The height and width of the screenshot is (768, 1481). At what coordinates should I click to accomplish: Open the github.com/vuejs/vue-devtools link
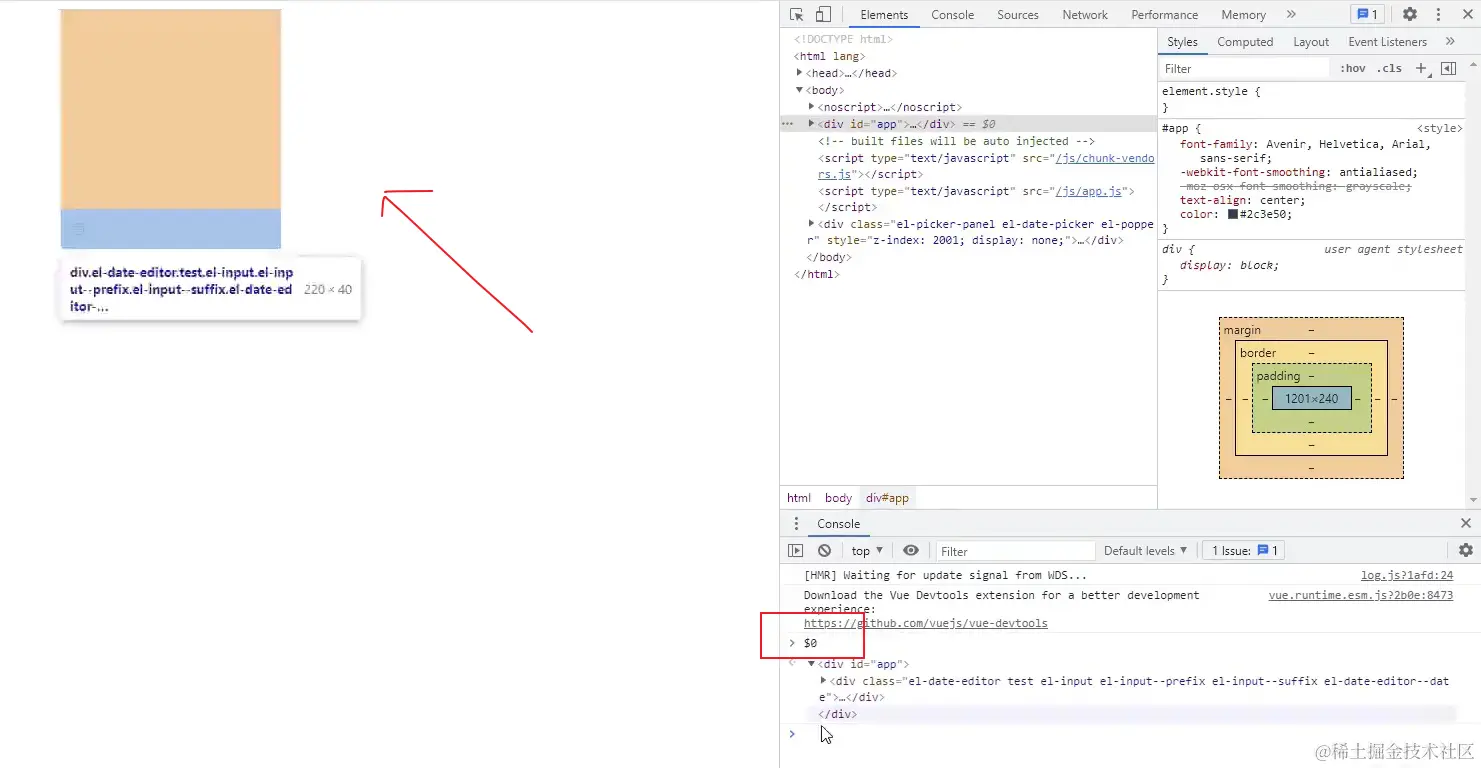click(926, 624)
